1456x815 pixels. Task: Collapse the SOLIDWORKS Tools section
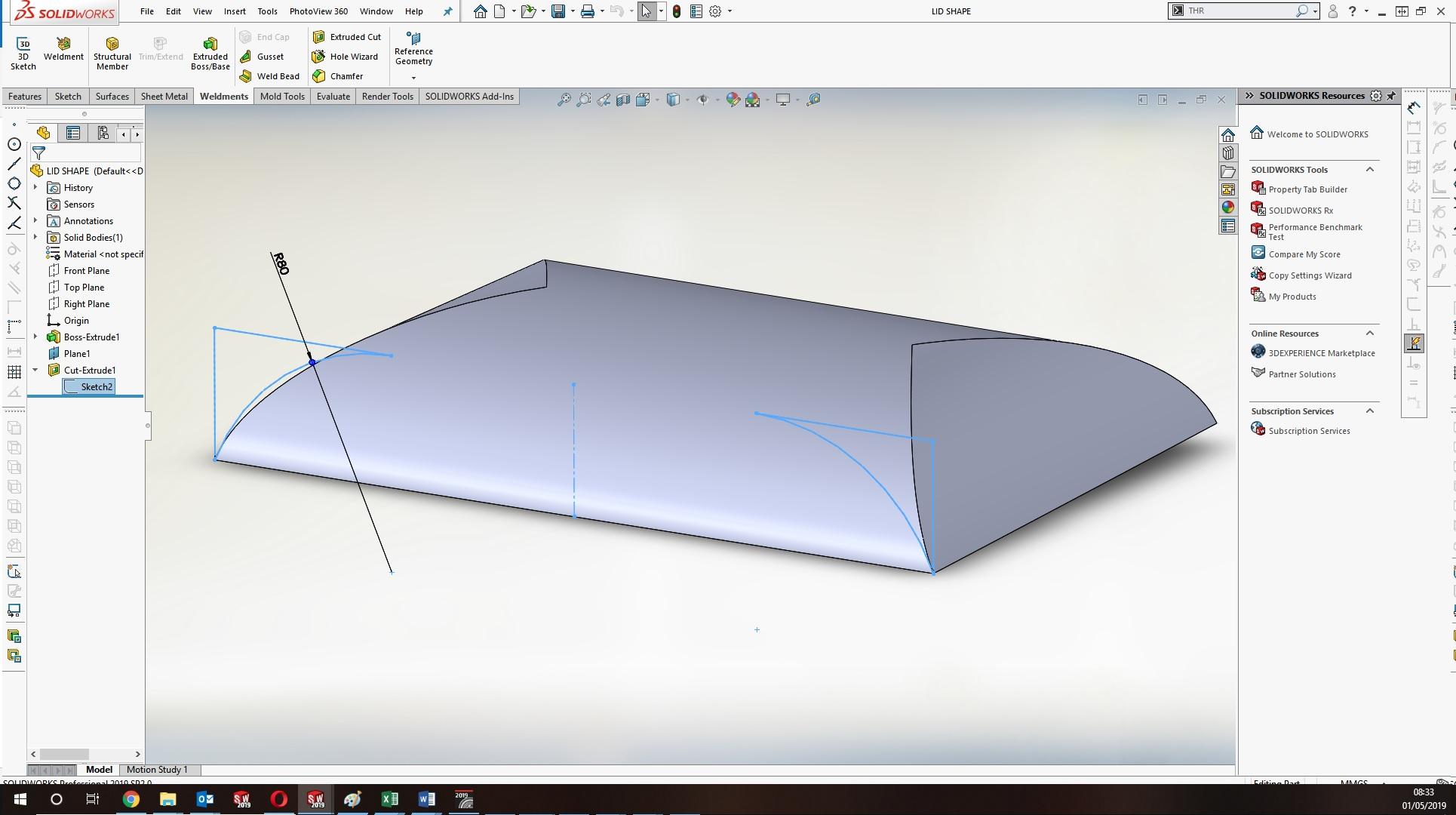[1370, 169]
